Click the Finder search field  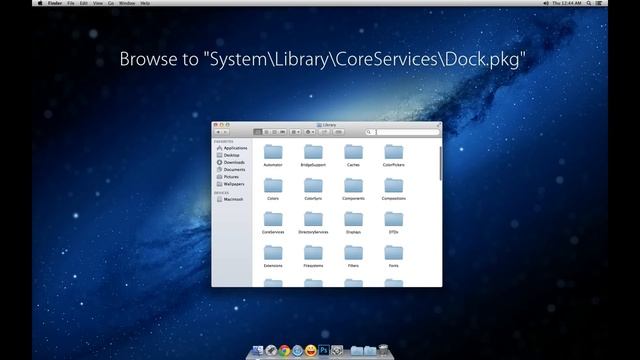[402, 132]
